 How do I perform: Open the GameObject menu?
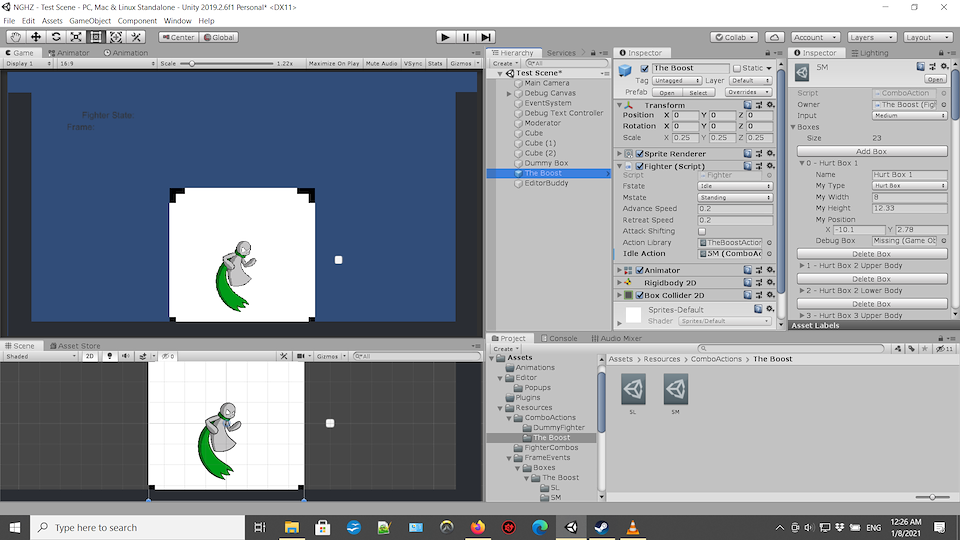point(90,20)
